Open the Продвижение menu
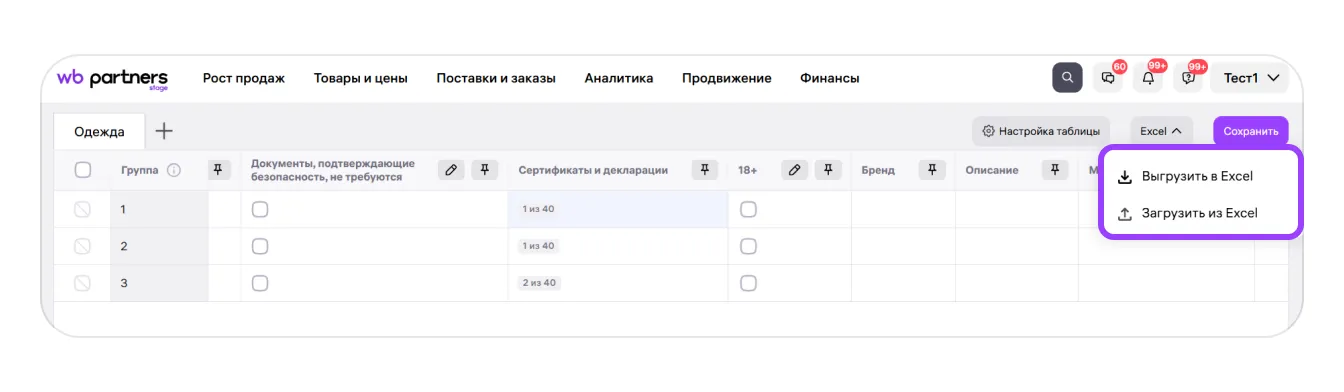Image resolution: width=1344 pixels, height=392 pixels. tap(727, 78)
